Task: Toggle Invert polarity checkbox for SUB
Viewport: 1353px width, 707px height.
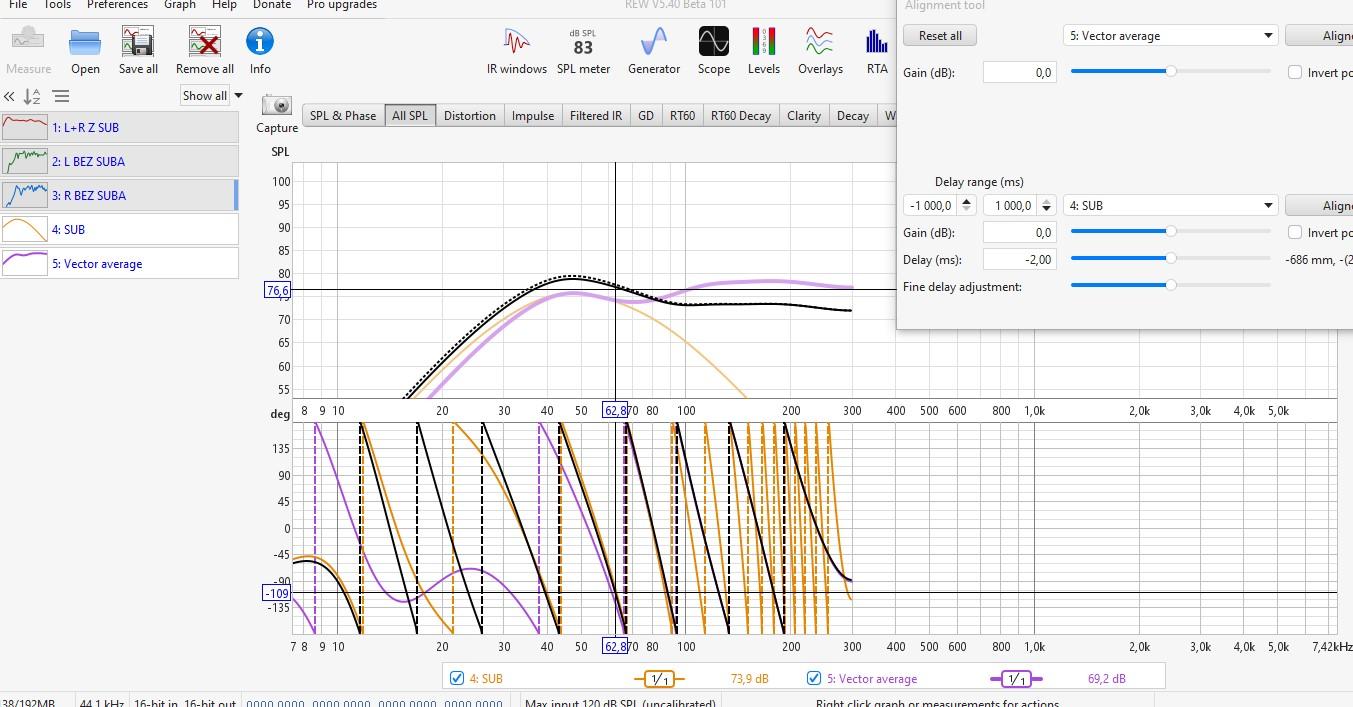Action: coord(1295,232)
